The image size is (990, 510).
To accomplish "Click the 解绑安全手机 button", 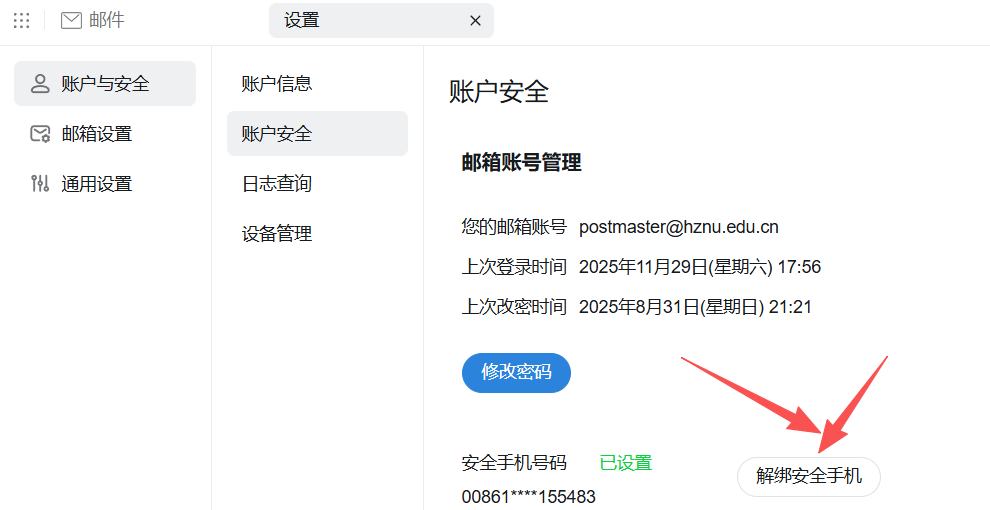I will (x=808, y=476).
